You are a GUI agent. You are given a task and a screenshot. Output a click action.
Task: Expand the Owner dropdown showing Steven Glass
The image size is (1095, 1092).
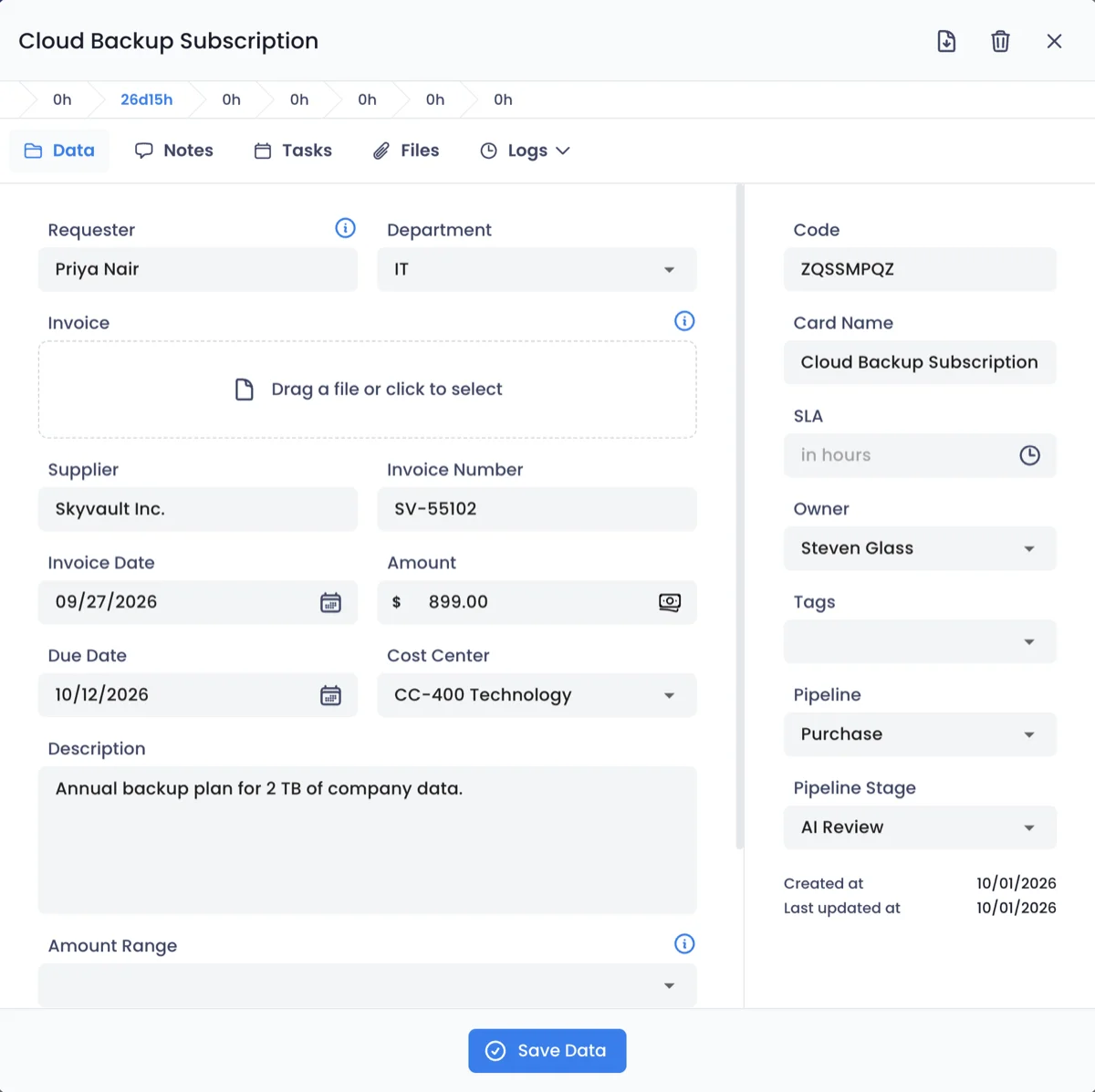(x=920, y=548)
